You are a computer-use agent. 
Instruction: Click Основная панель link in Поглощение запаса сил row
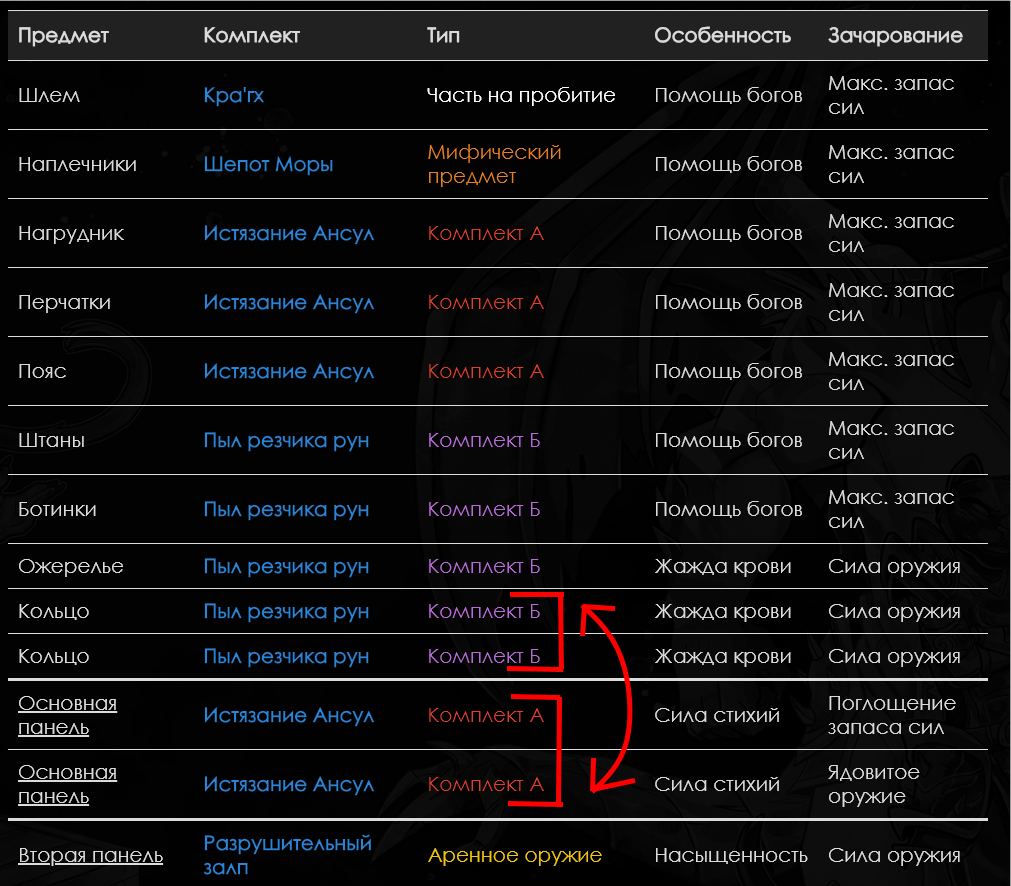67,715
